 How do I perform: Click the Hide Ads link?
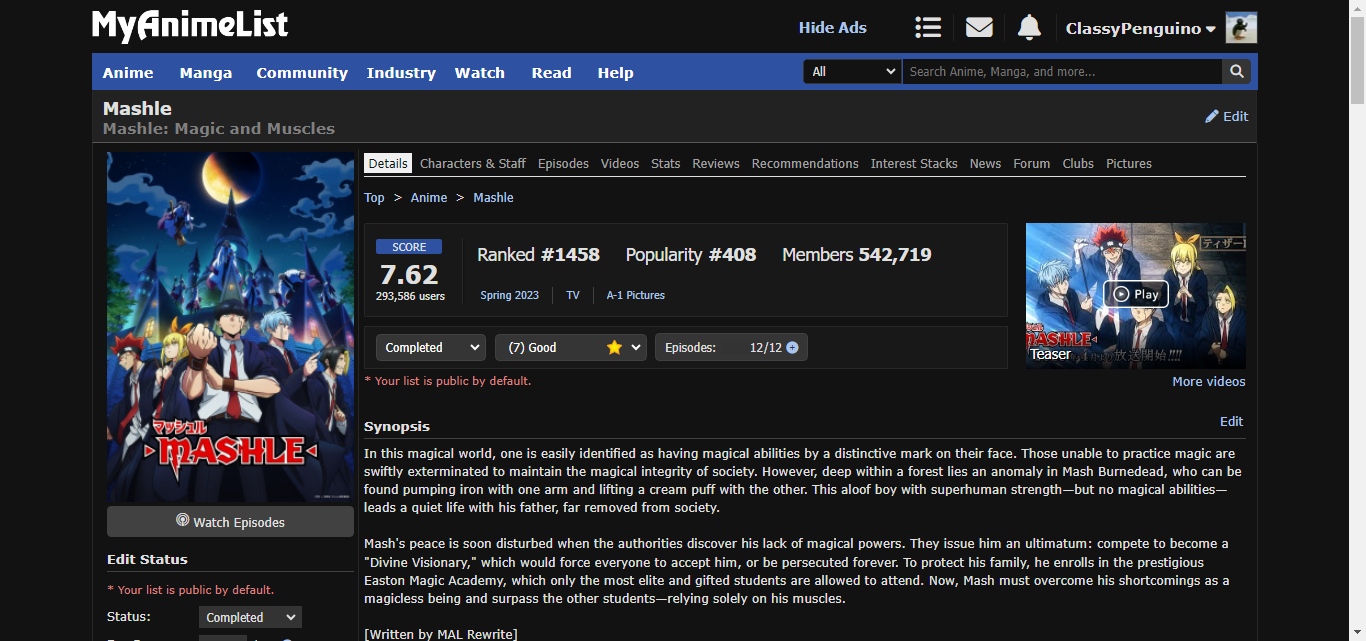833,28
